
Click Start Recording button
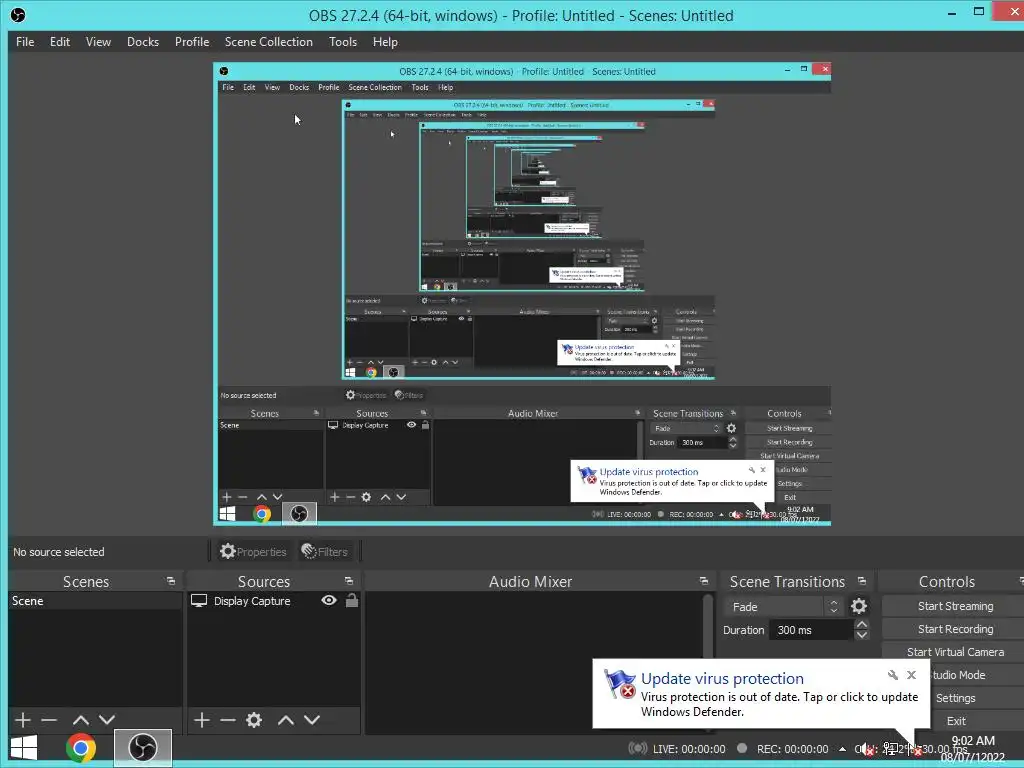(955, 629)
